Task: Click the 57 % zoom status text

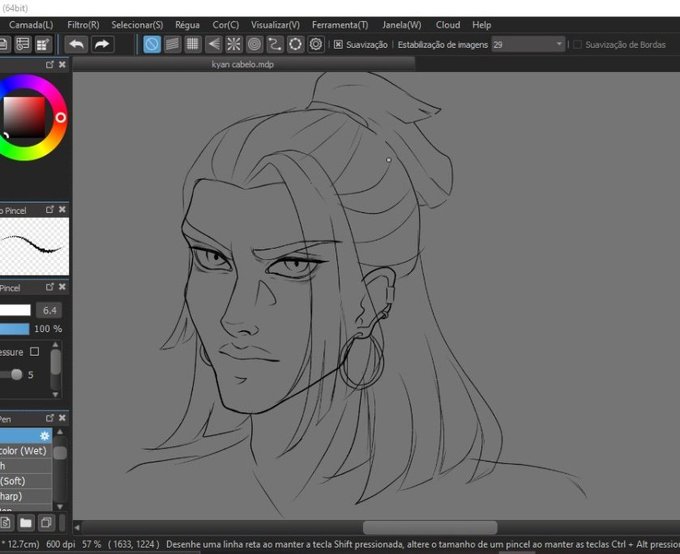Action: (92, 544)
